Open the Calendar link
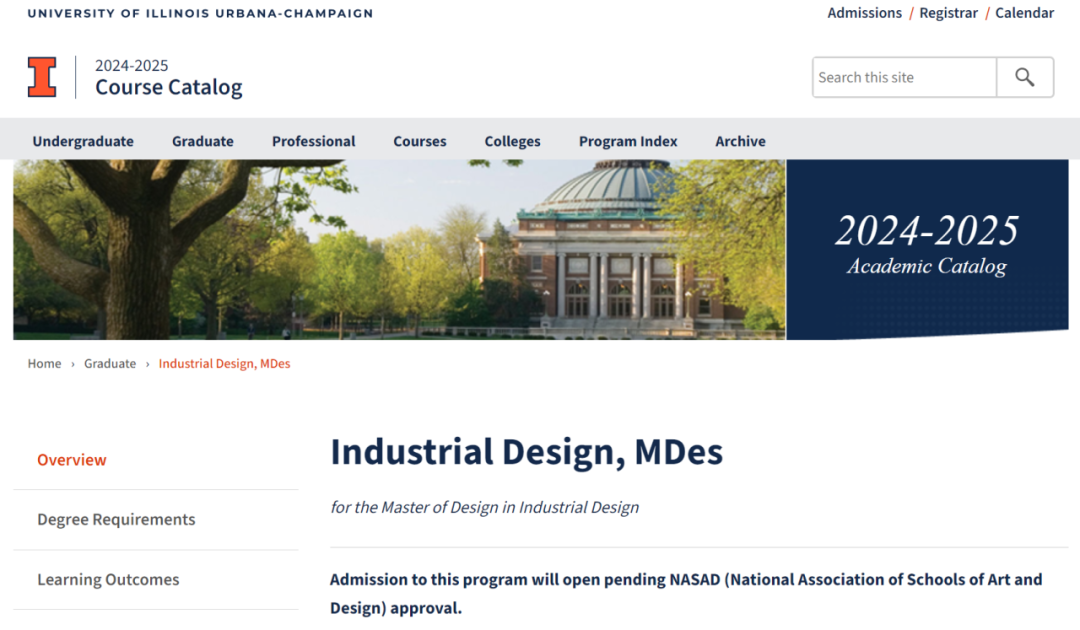 [1024, 13]
